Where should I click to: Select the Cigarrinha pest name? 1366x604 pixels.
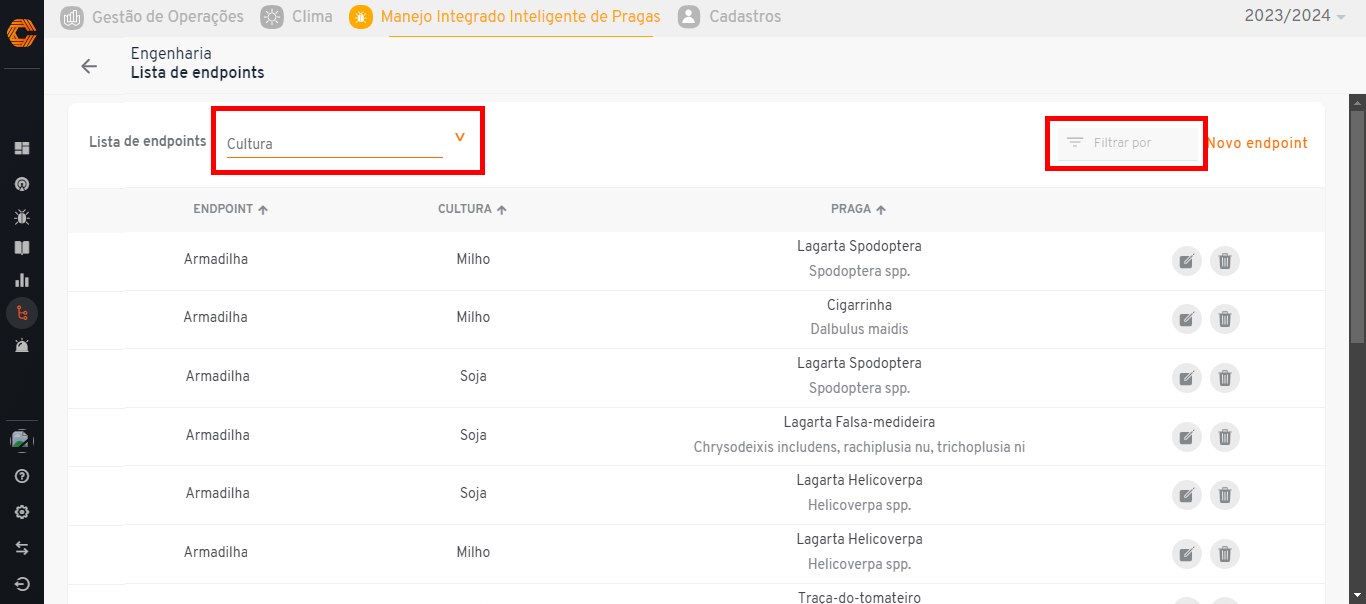(x=859, y=305)
